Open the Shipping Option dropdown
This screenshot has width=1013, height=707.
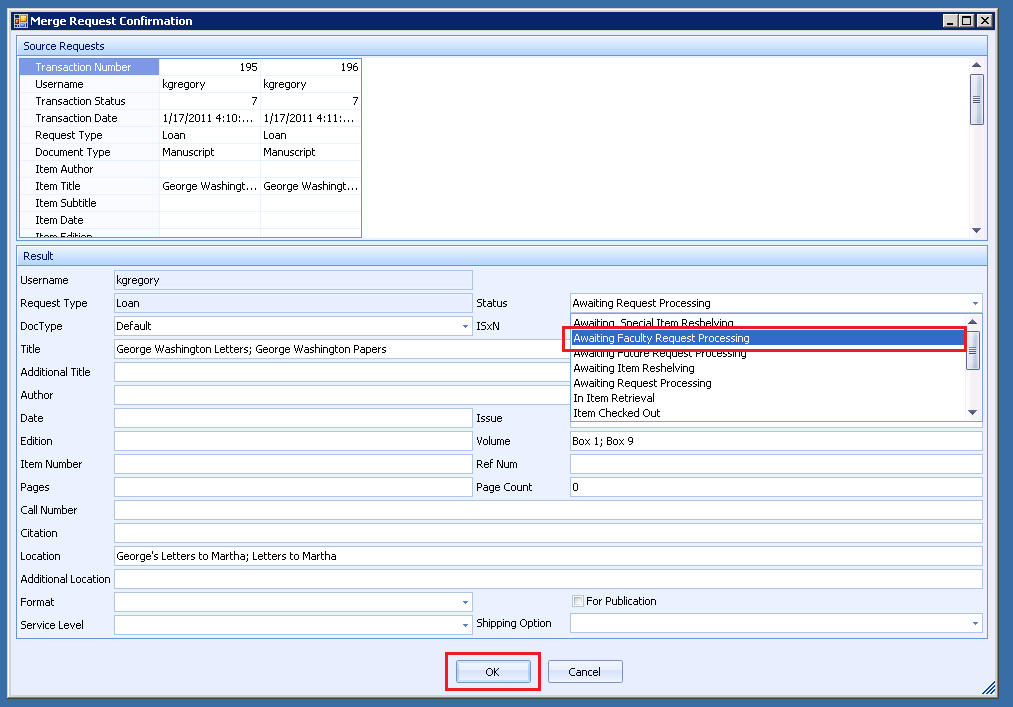pyautogui.click(x=975, y=623)
